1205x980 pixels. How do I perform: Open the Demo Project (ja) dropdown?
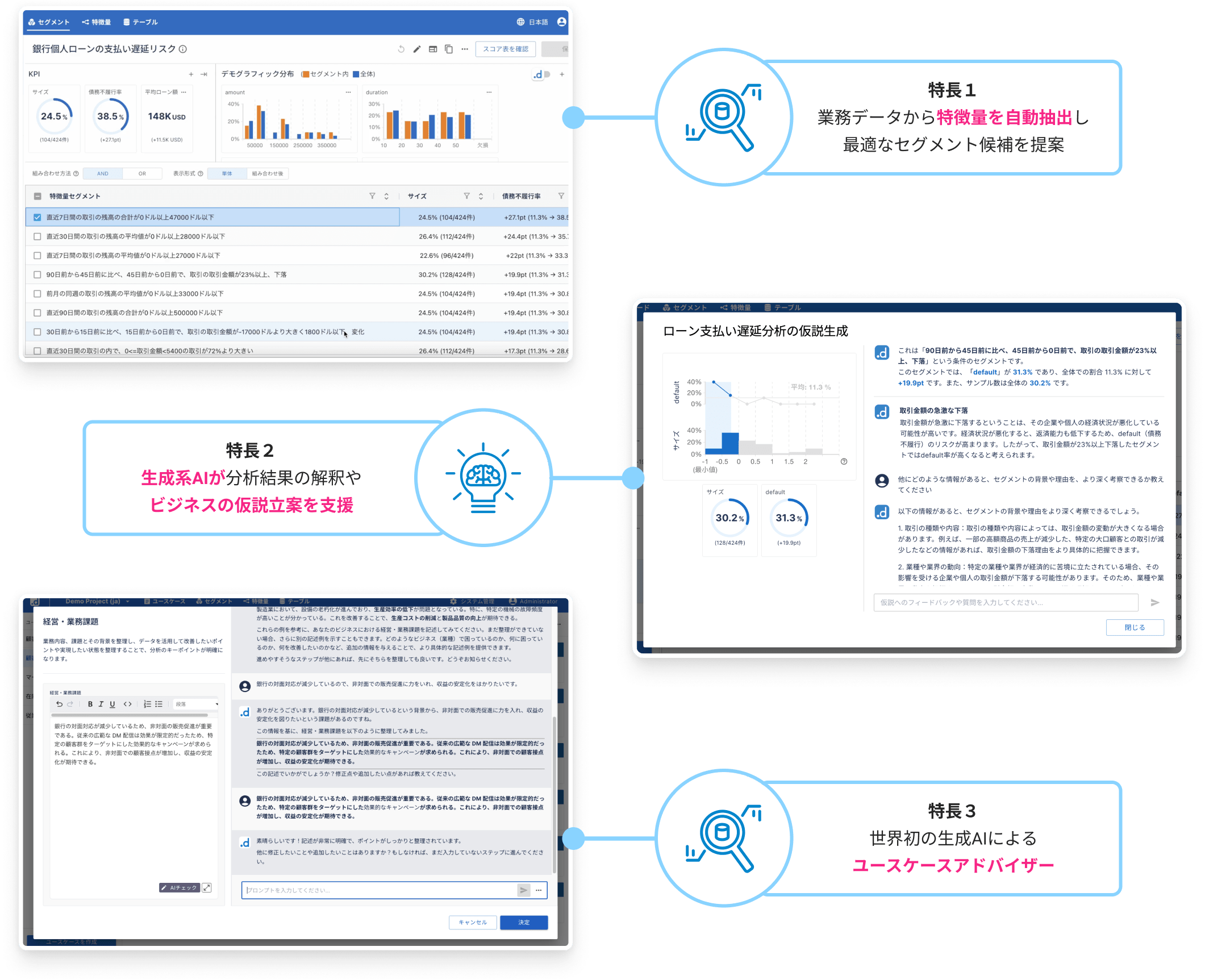click(97, 602)
